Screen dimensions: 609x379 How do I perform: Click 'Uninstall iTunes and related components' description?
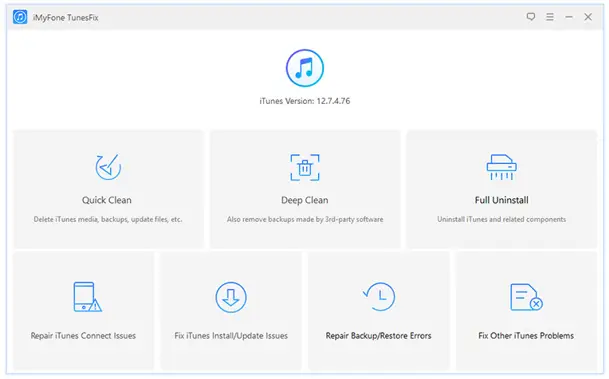coord(501,219)
